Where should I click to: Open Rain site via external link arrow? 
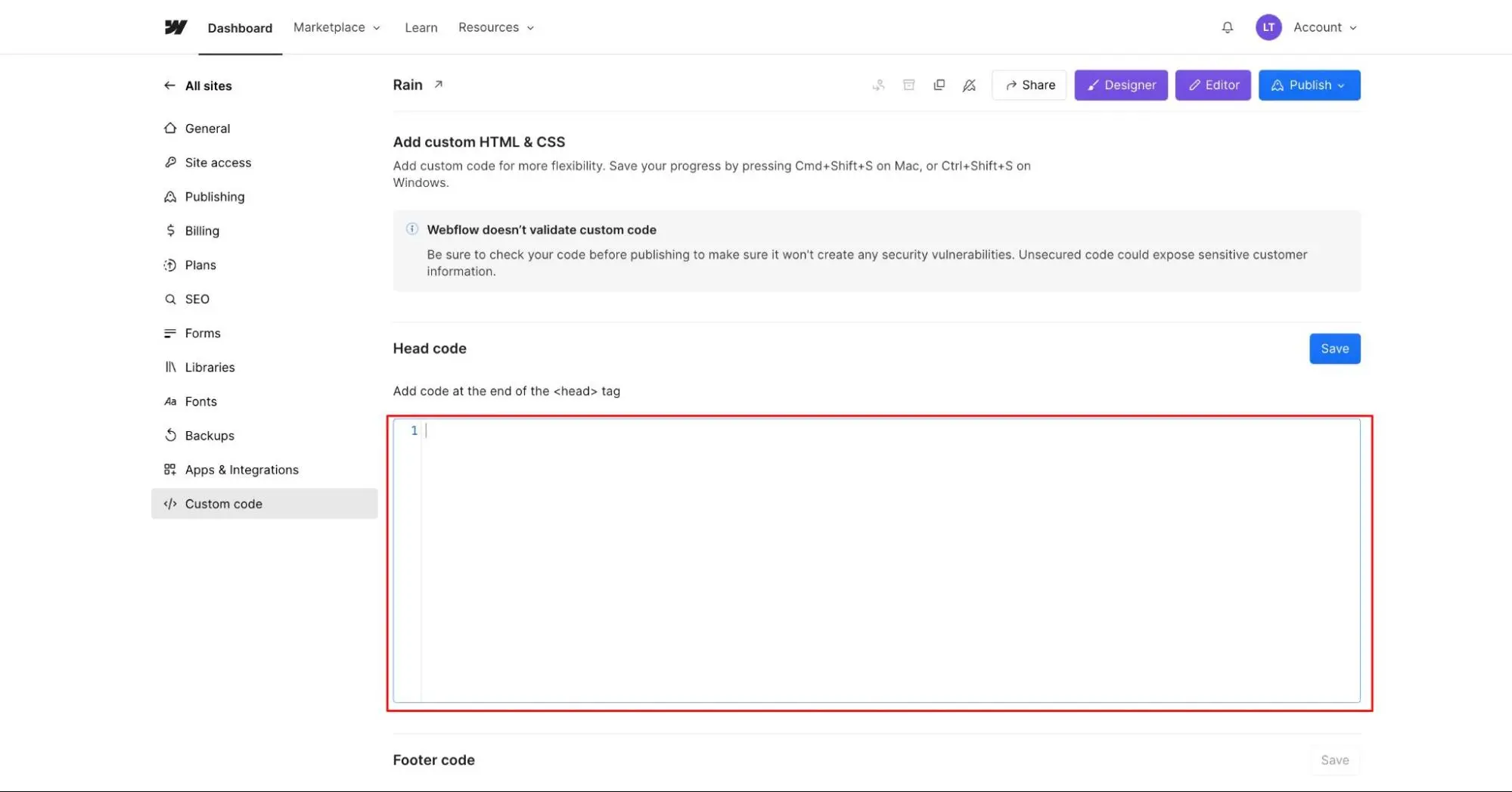[x=438, y=85]
